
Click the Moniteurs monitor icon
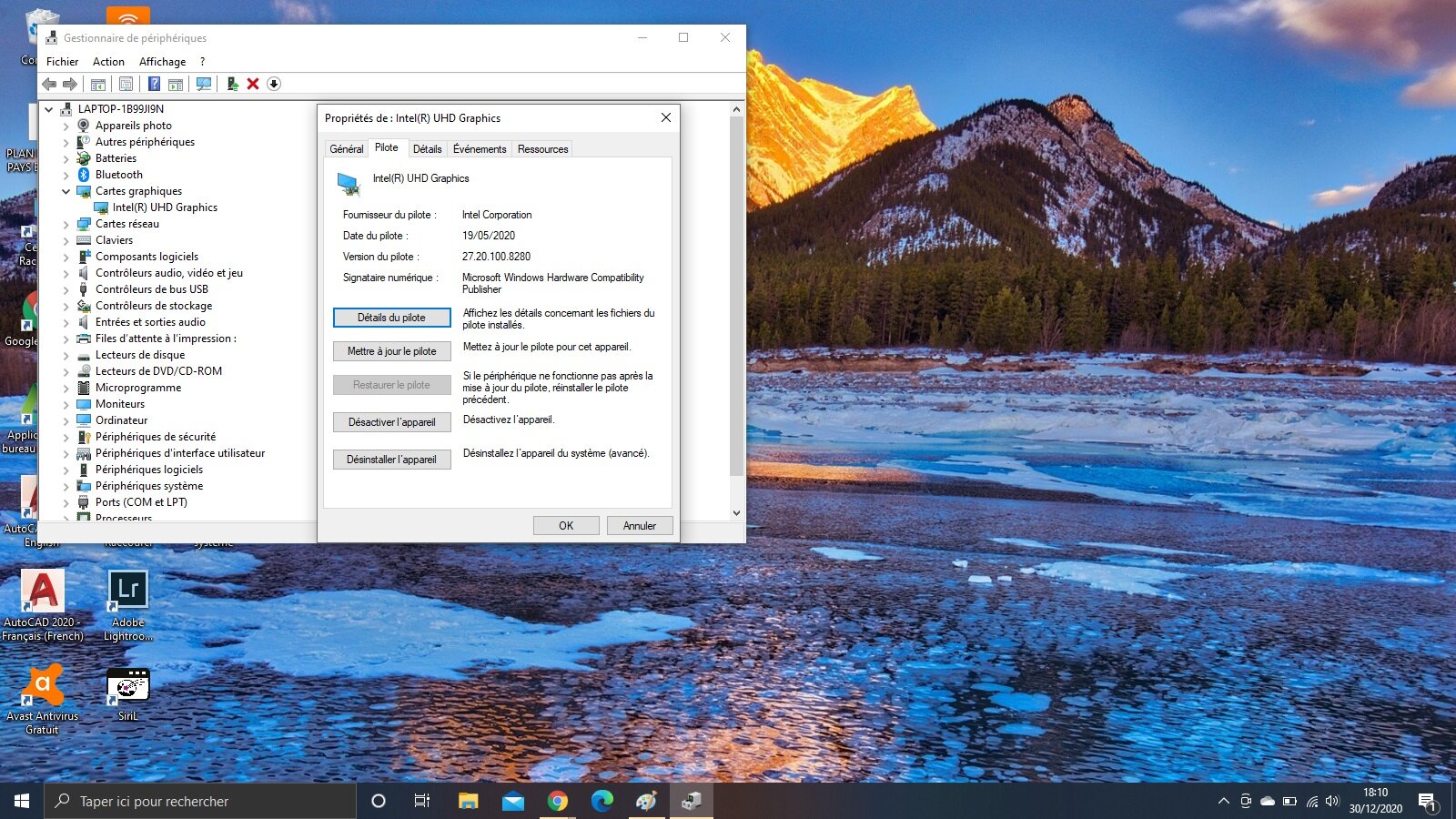click(x=84, y=404)
